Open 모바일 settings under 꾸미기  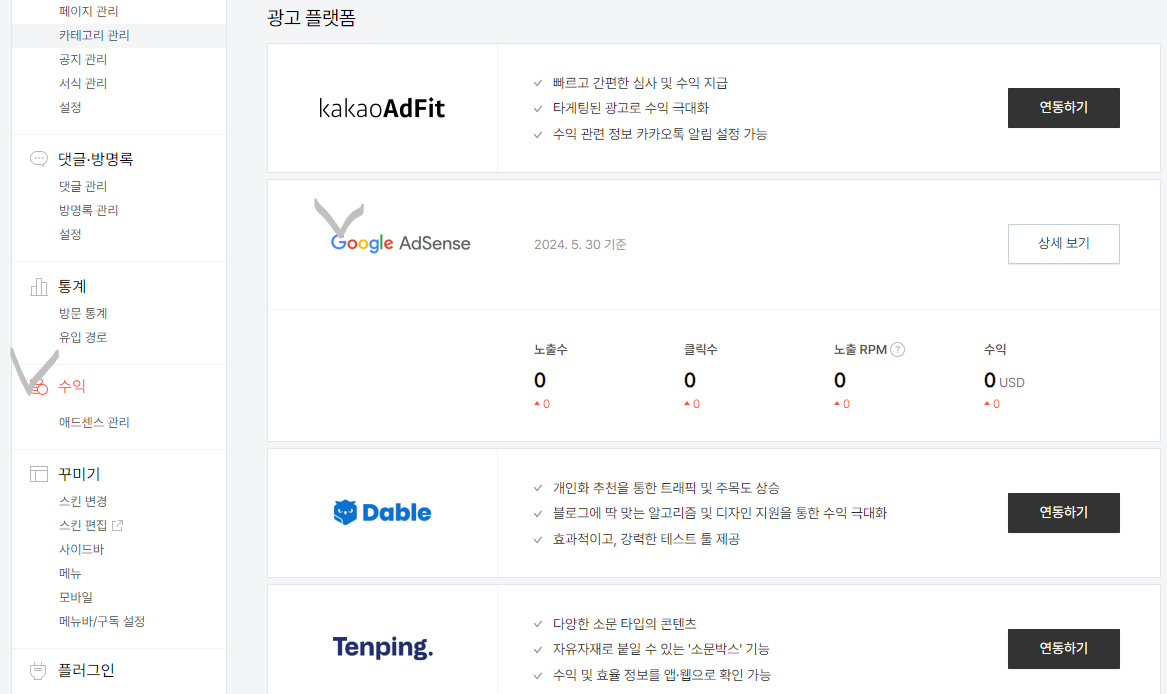click(76, 597)
